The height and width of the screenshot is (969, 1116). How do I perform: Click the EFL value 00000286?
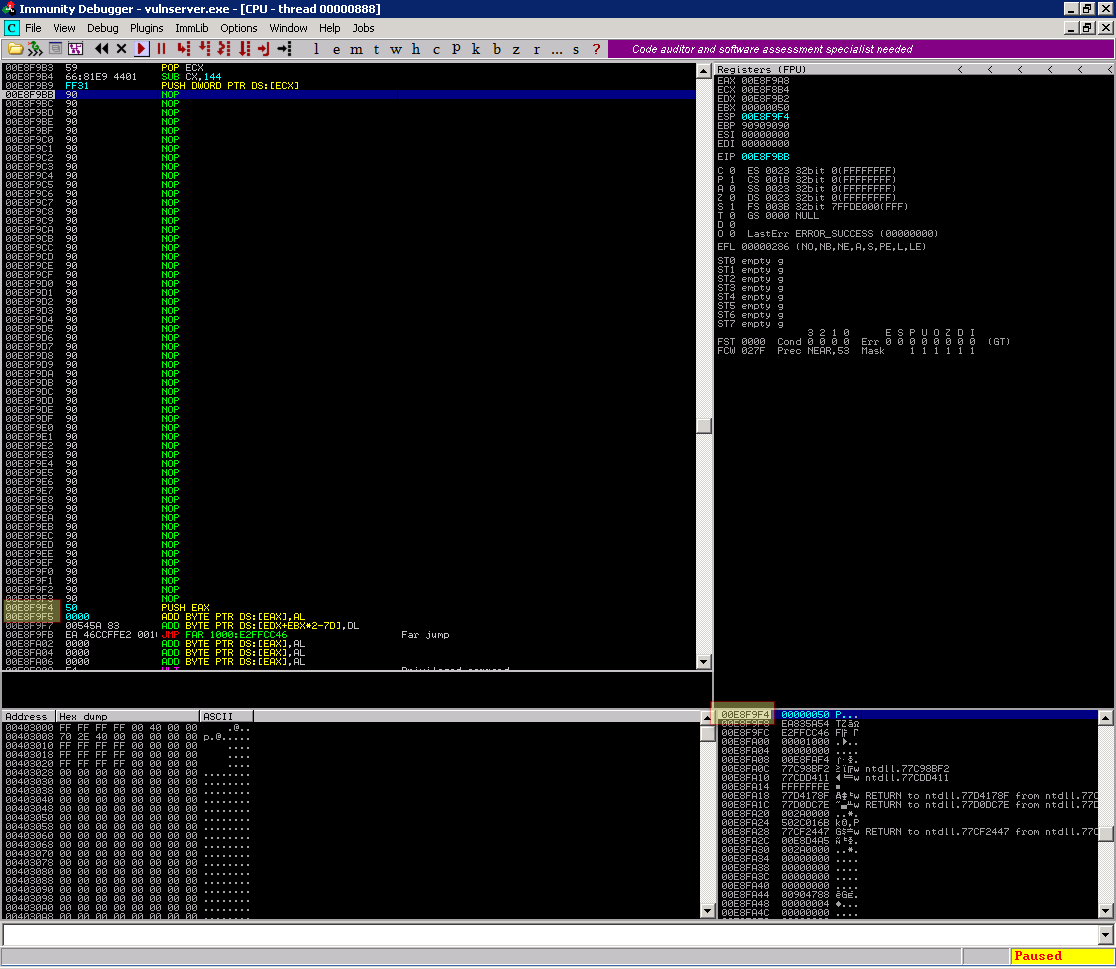point(765,247)
